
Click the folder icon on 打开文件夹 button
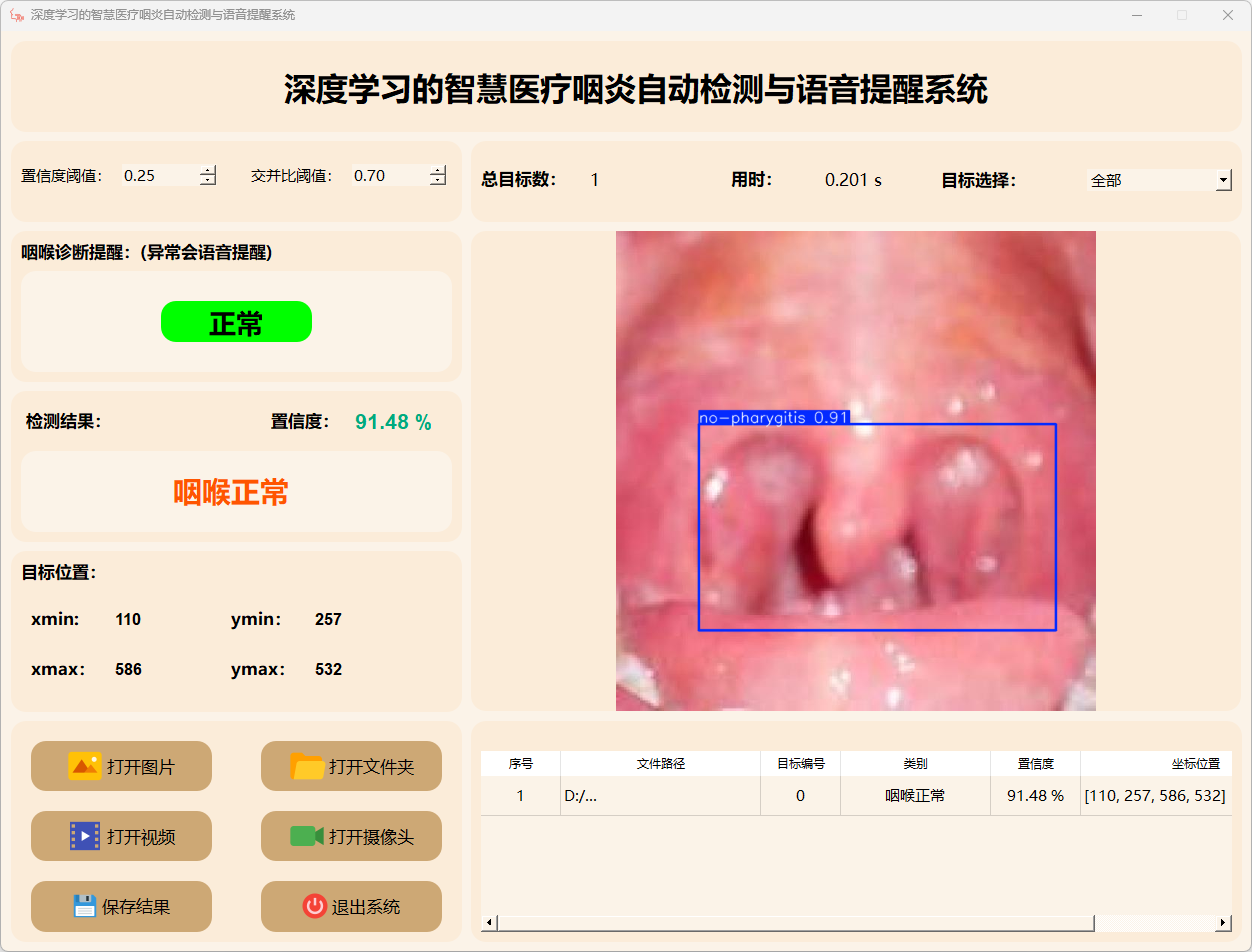307,766
